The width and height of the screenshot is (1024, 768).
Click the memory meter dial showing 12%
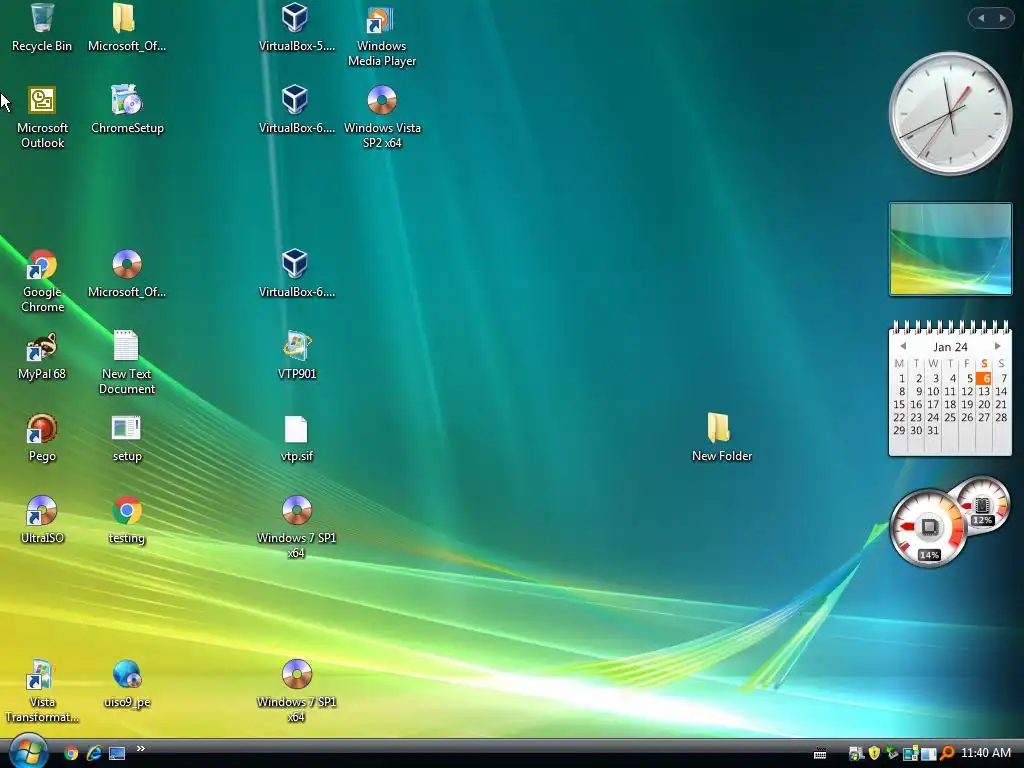click(x=983, y=506)
